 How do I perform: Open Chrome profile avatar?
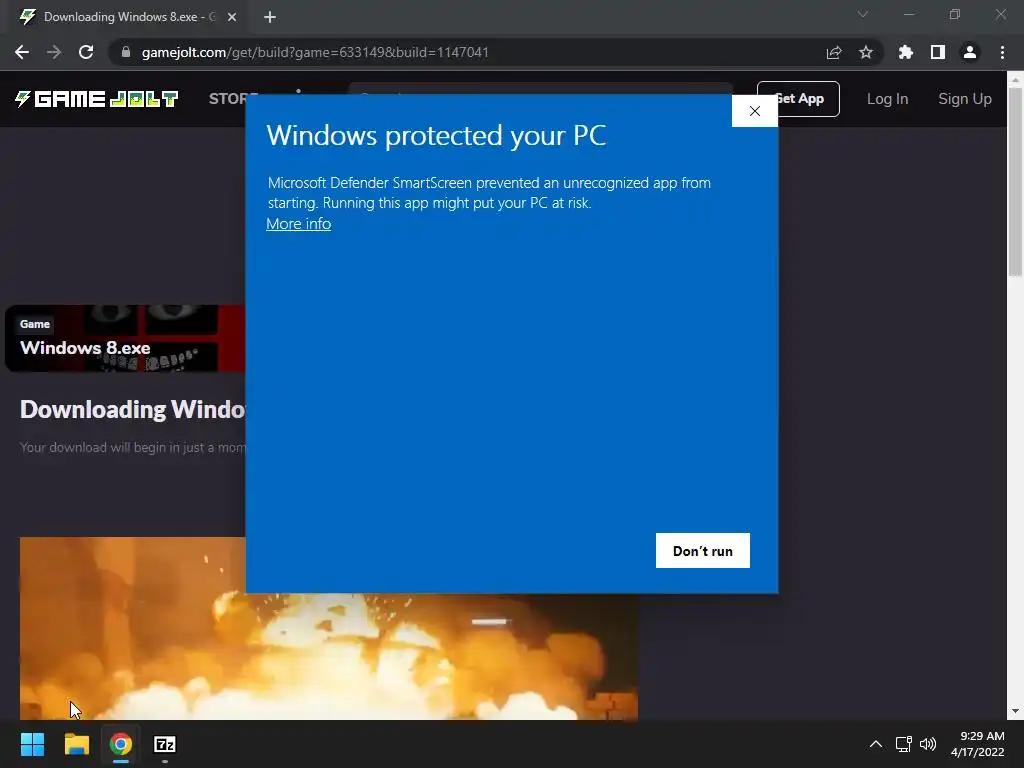tap(970, 52)
